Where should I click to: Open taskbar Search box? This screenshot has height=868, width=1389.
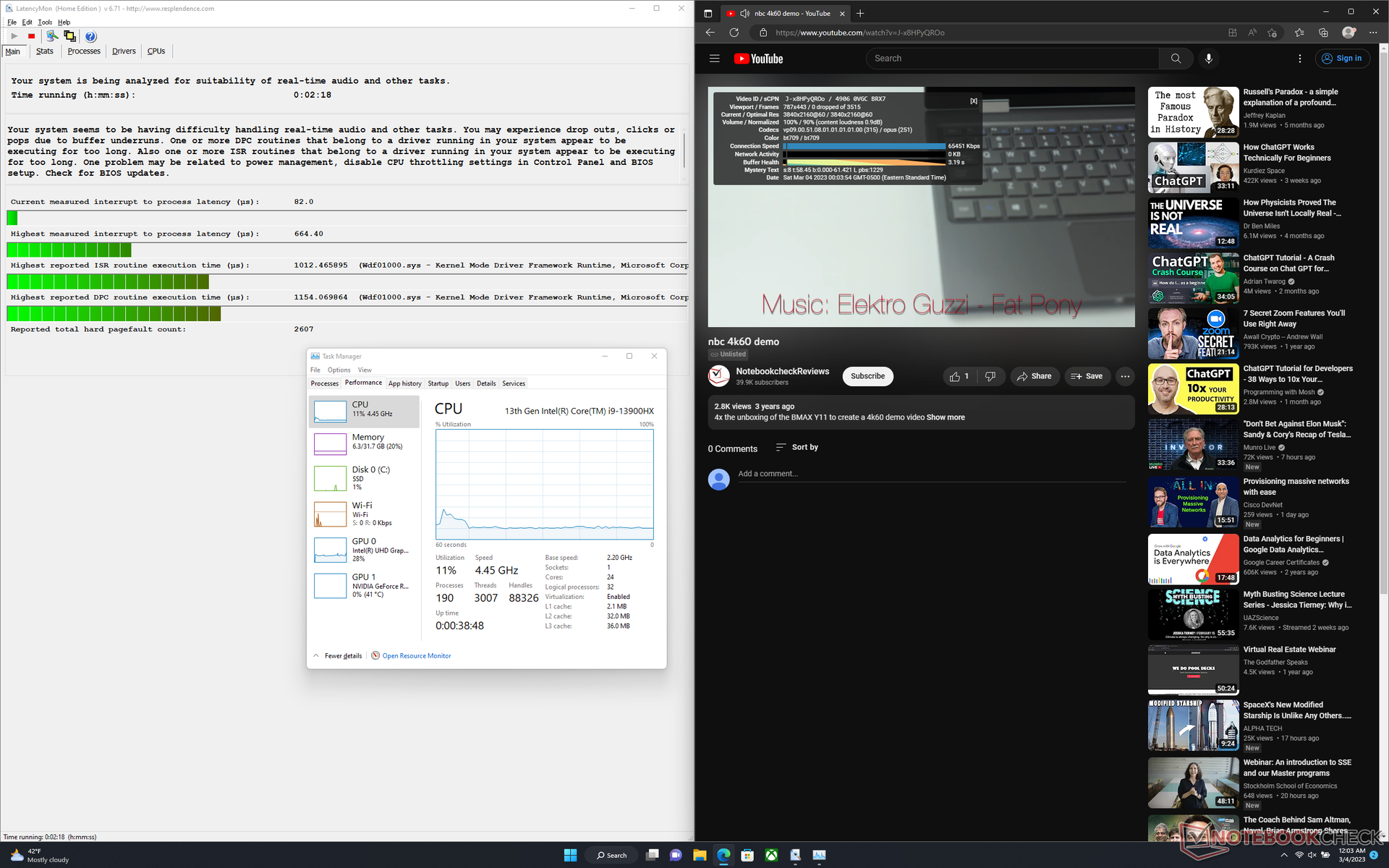(612, 855)
